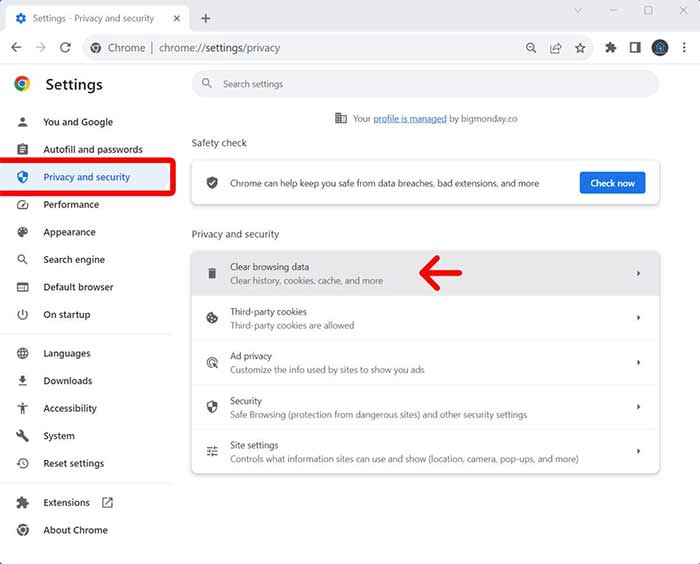
Task: Open Ad privacy settings
Action: [x=425, y=362]
